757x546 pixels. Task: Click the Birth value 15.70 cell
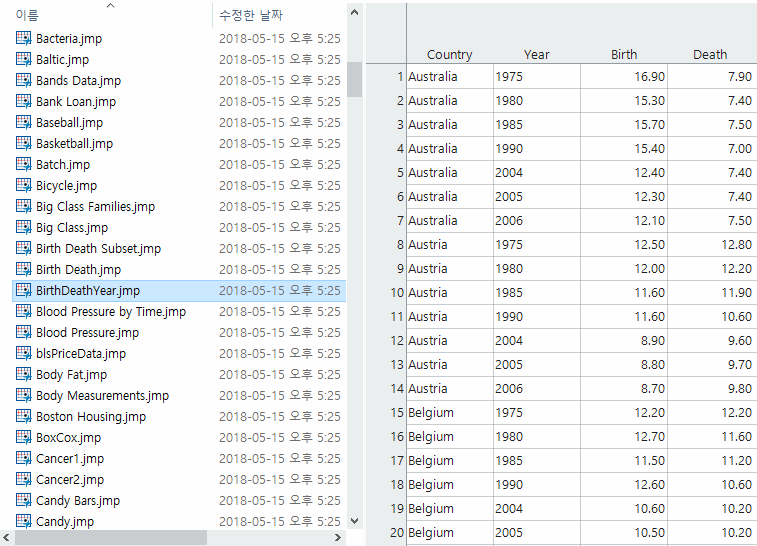coord(624,124)
